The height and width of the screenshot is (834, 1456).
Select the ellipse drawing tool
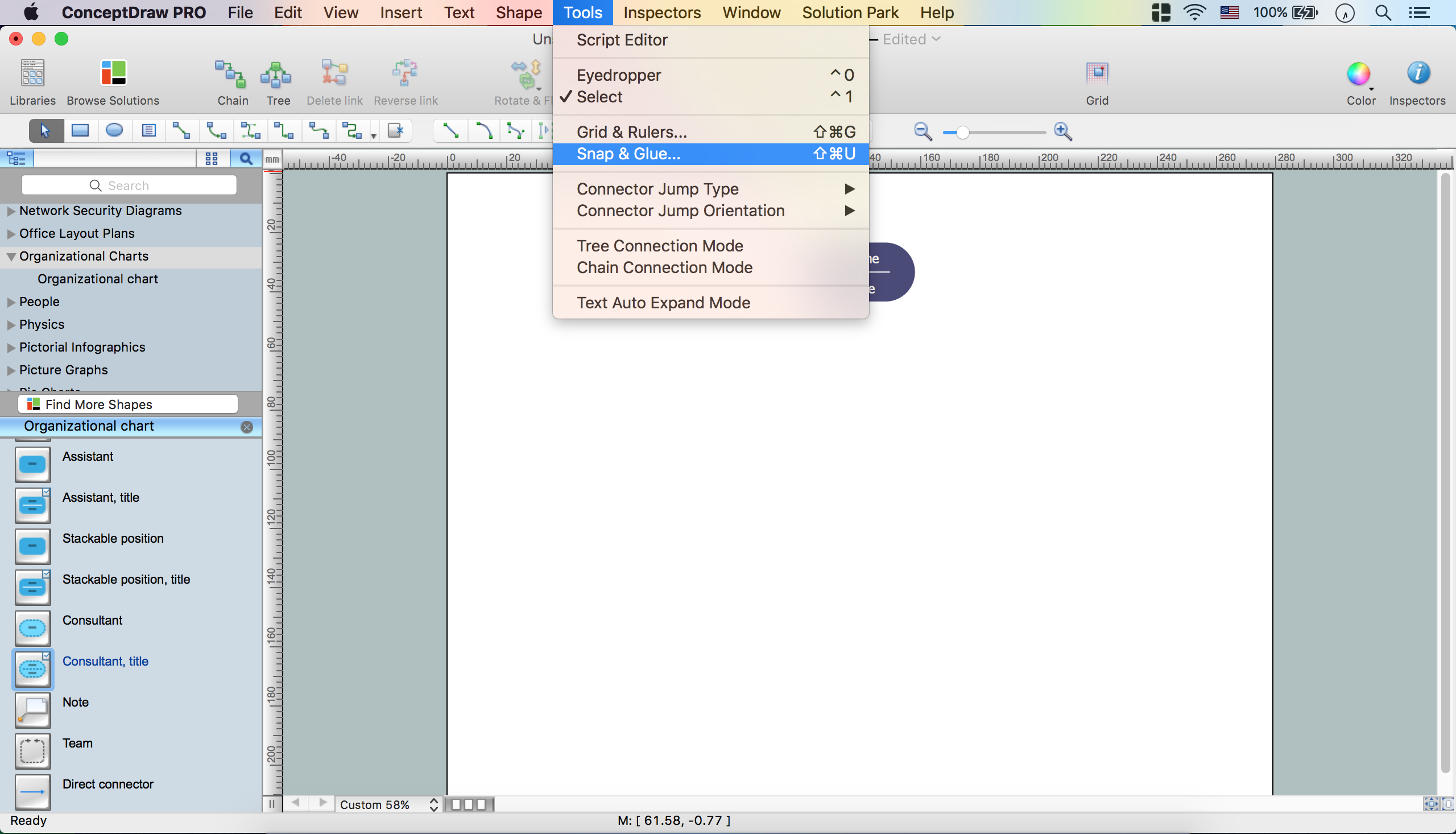pos(114,131)
